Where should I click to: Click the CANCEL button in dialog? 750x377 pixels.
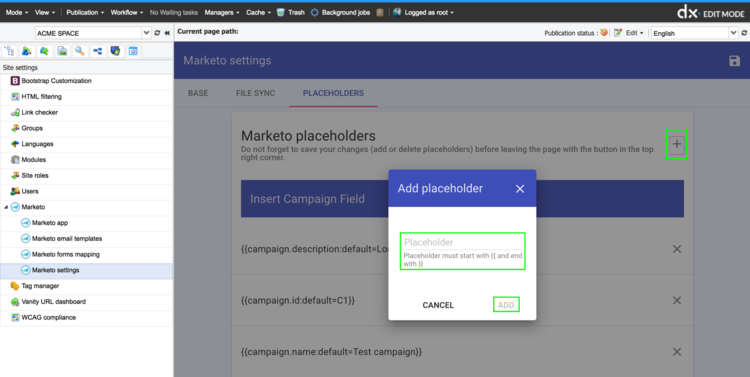point(438,305)
